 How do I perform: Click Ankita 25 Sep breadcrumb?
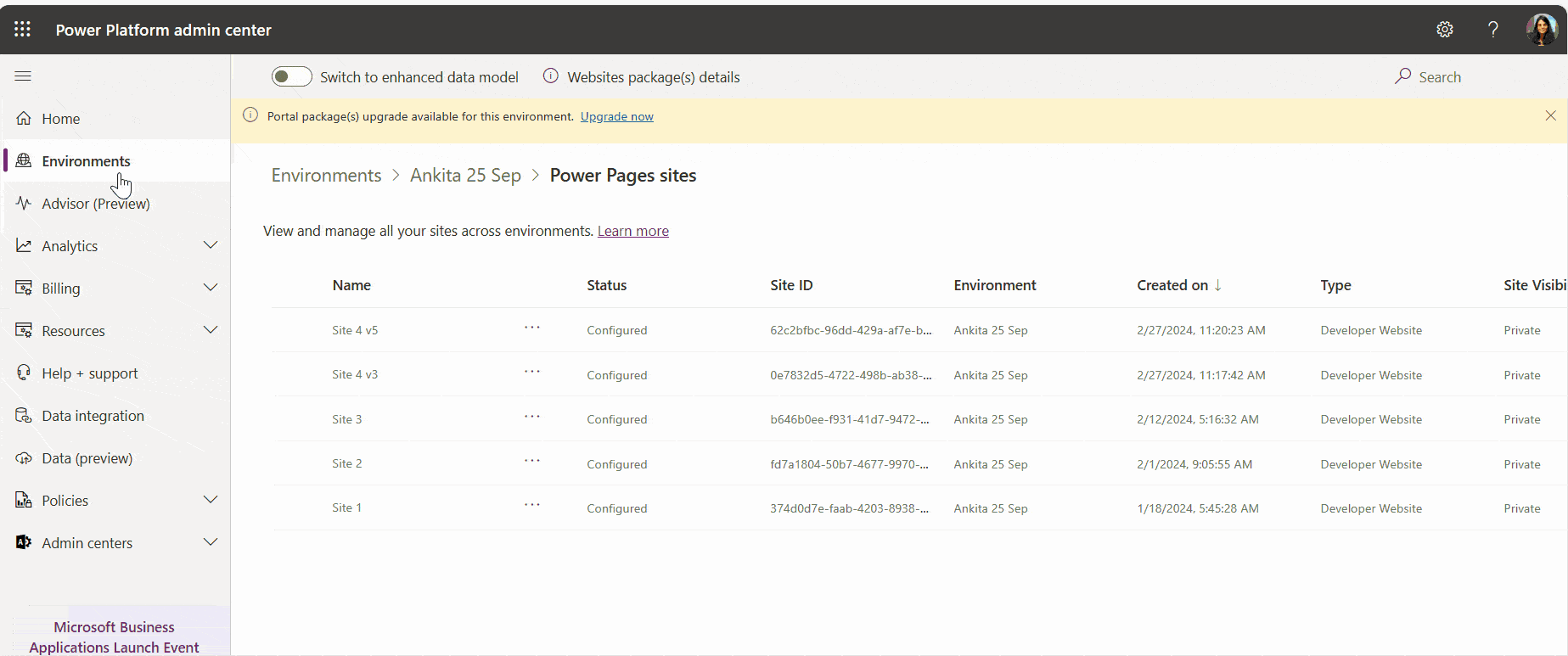click(x=465, y=176)
